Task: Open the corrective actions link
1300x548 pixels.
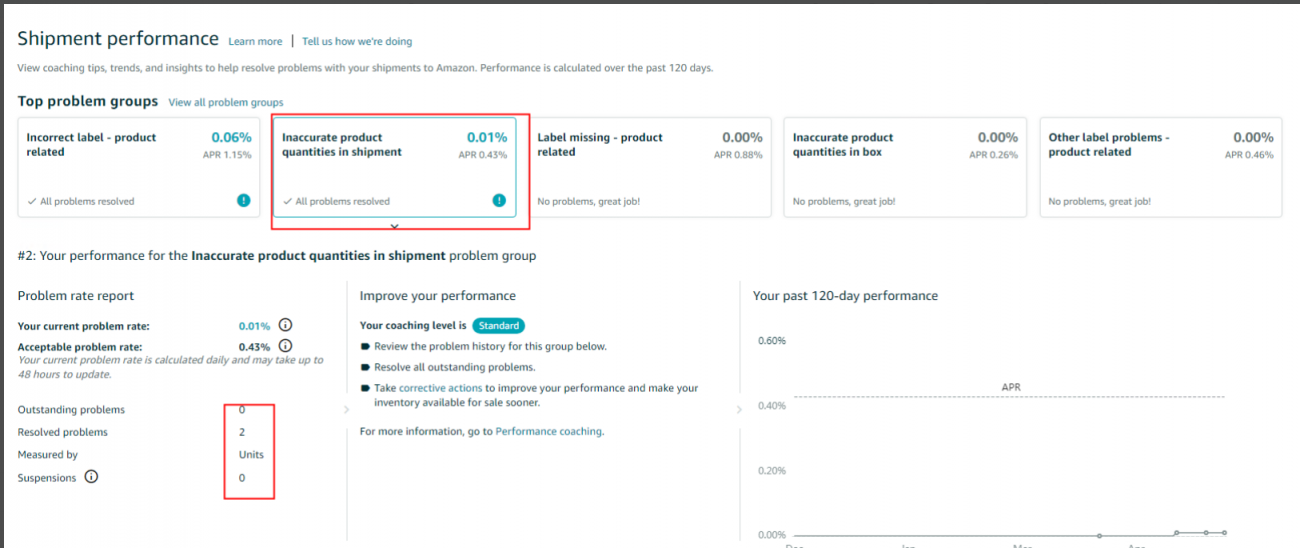Action: 440,388
